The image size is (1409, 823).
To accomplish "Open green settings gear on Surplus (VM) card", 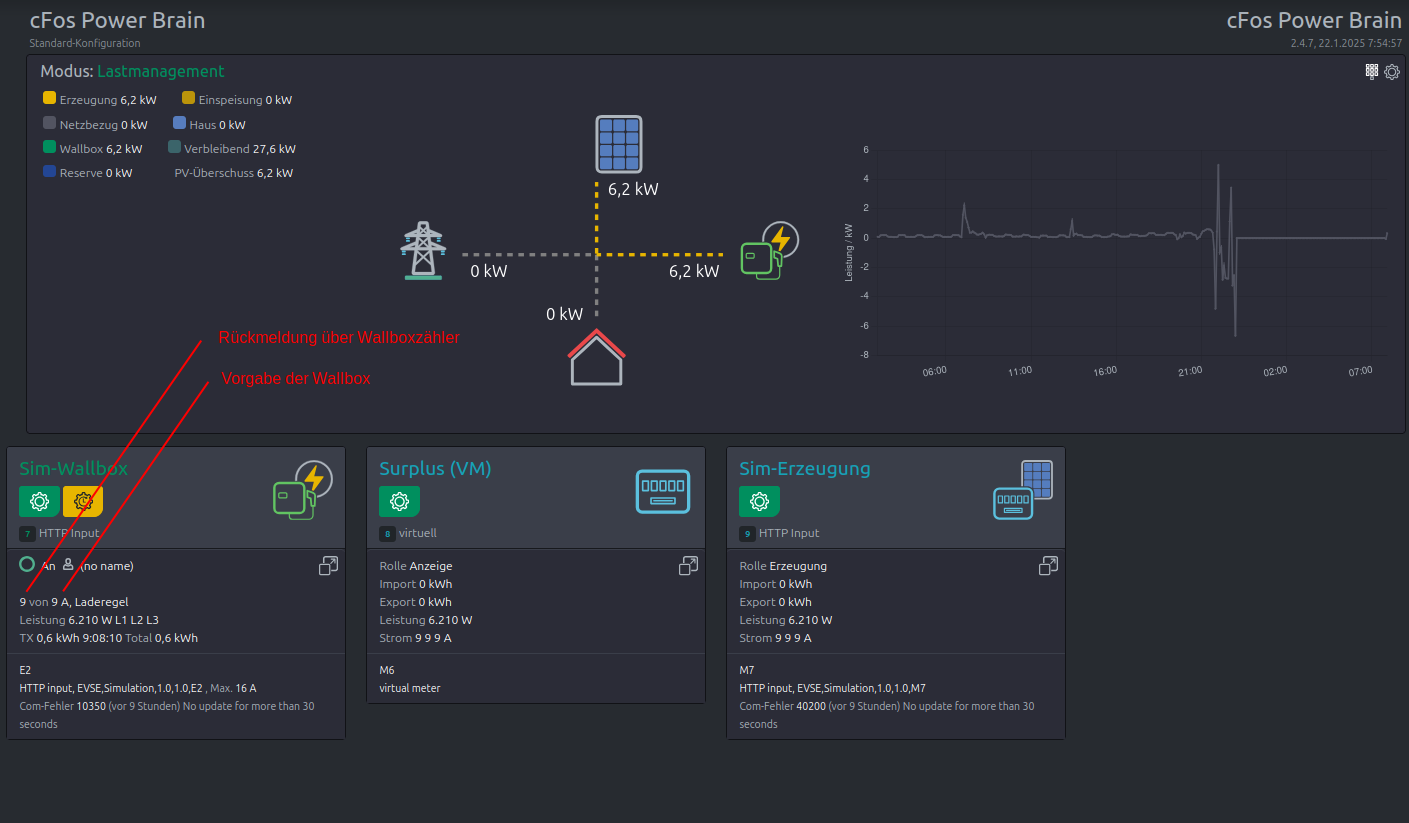I will [399, 501].
